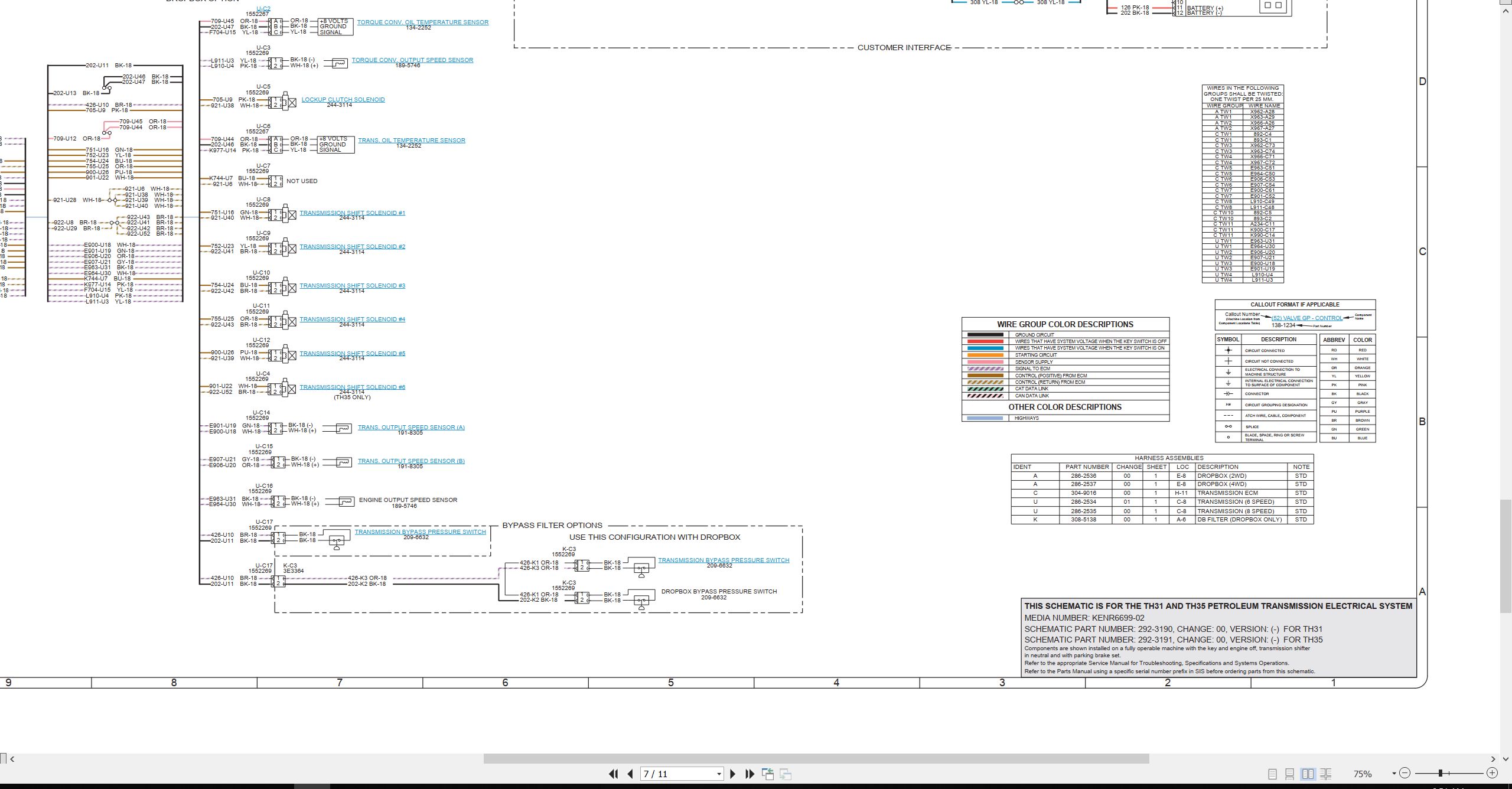
Task: Open Transmission Bypass Pressure Switch link near U-C17
Action: point(421,532)
